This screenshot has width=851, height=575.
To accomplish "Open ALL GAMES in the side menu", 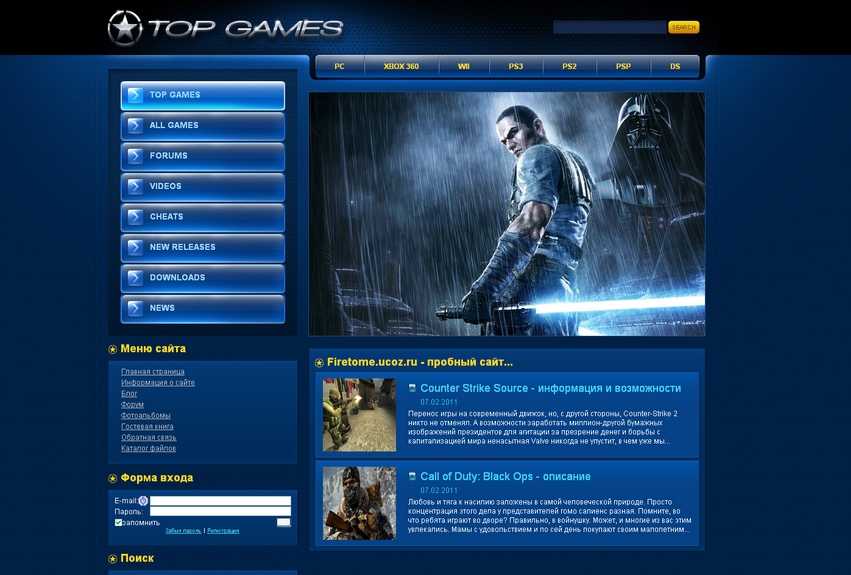I will pyautogui.click(x=203, y=125).
